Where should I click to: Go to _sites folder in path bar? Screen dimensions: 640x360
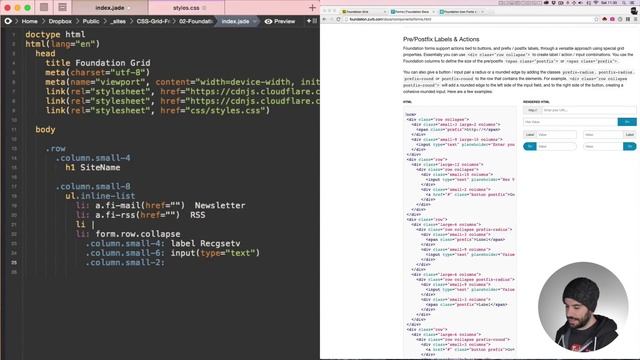pyautogui.click(x=118, y=21)
